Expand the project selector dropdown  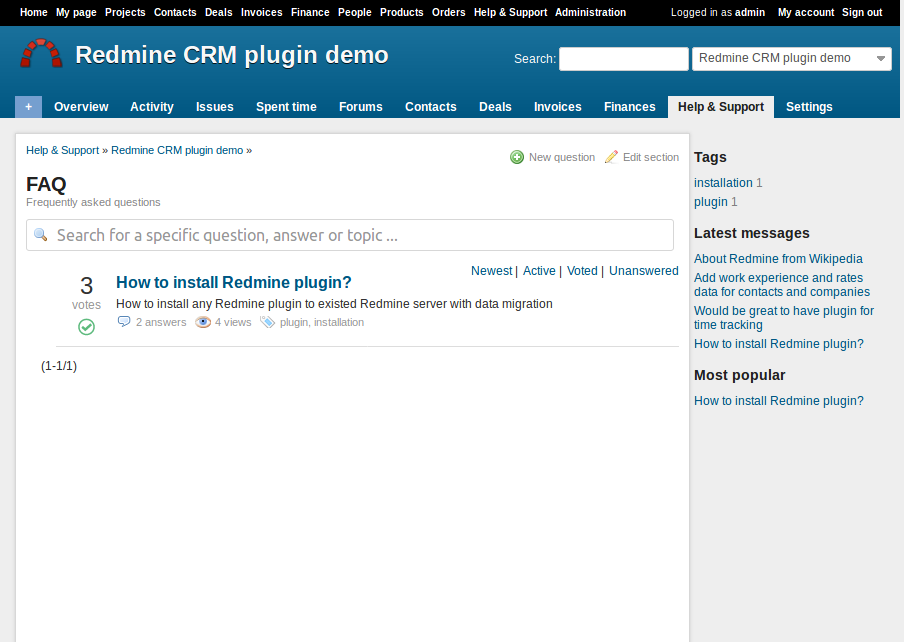pos(880,59)
